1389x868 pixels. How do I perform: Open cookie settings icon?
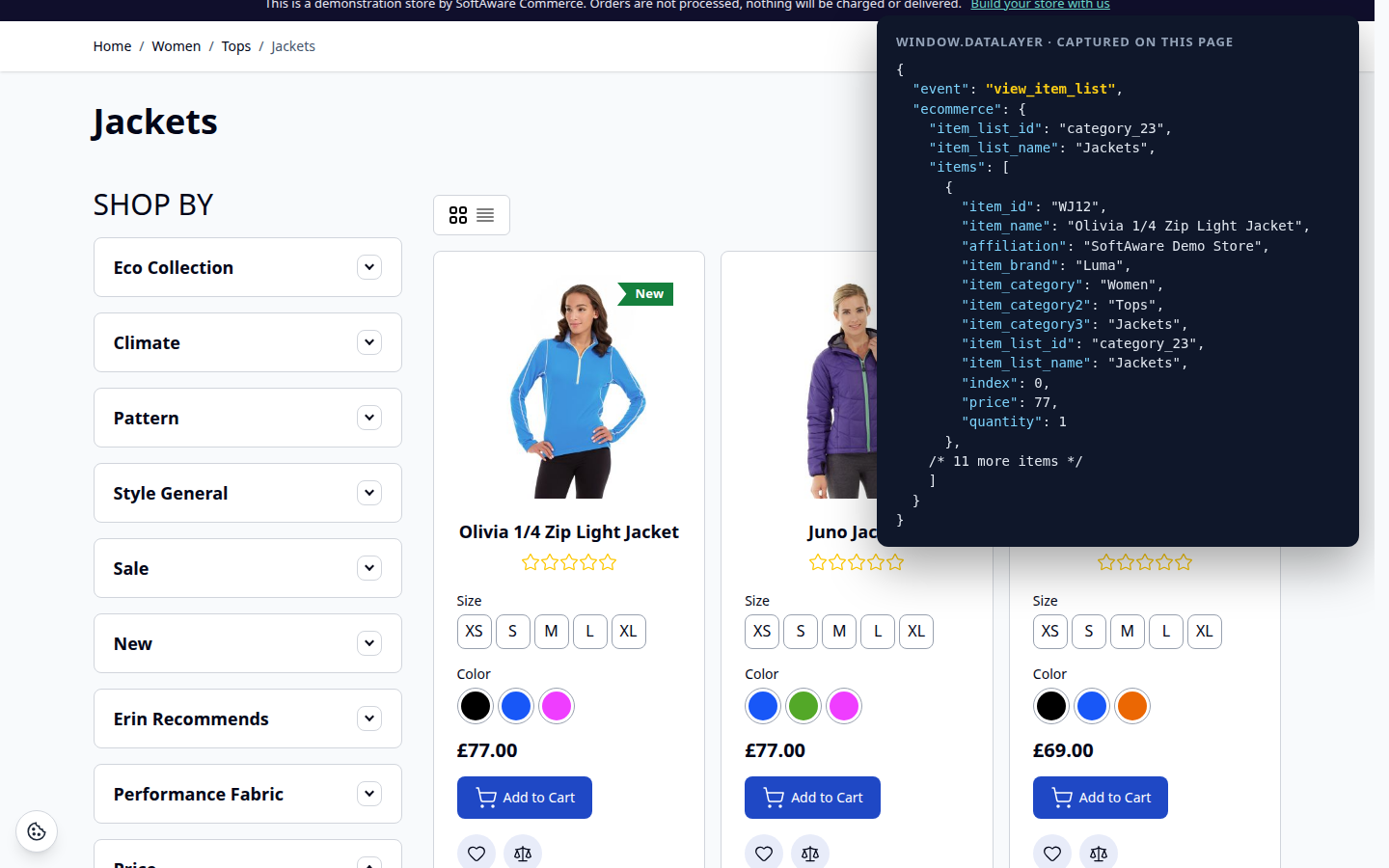point(37,831)
